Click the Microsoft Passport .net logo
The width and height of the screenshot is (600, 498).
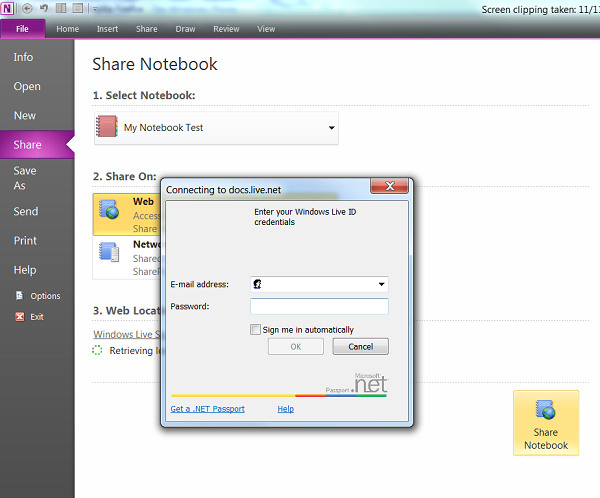[x=357, y=383]
